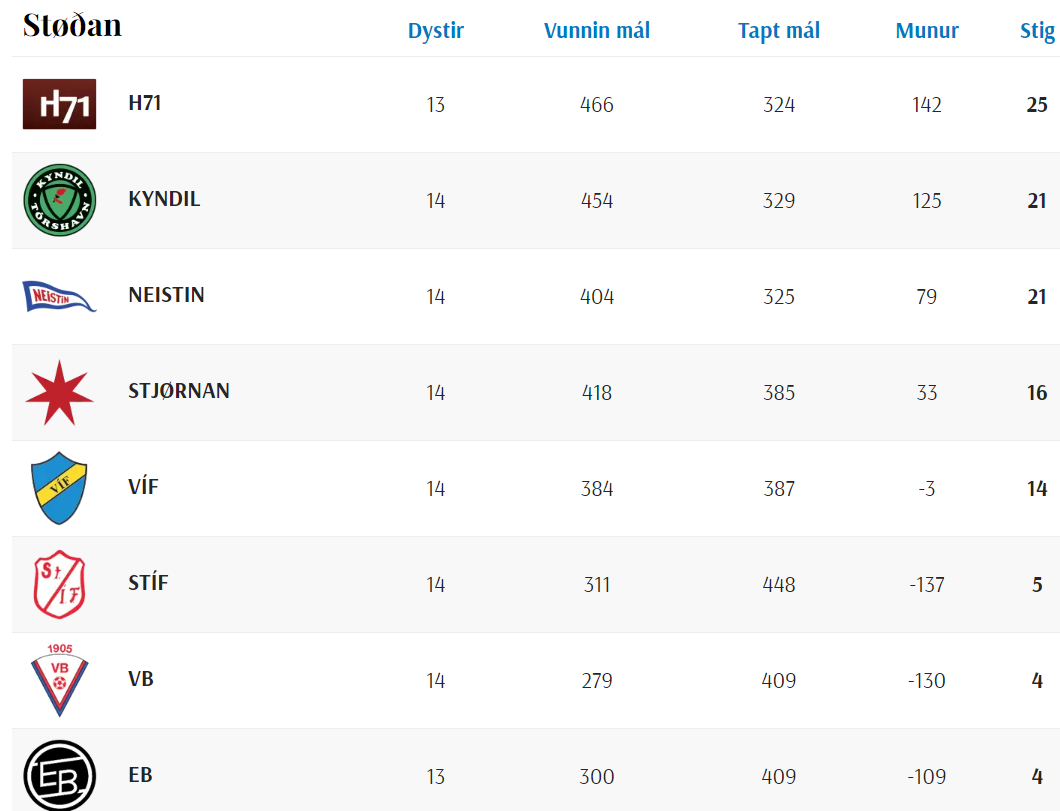
Task: Open the H71 team name link
Action: tap(145, 103)
